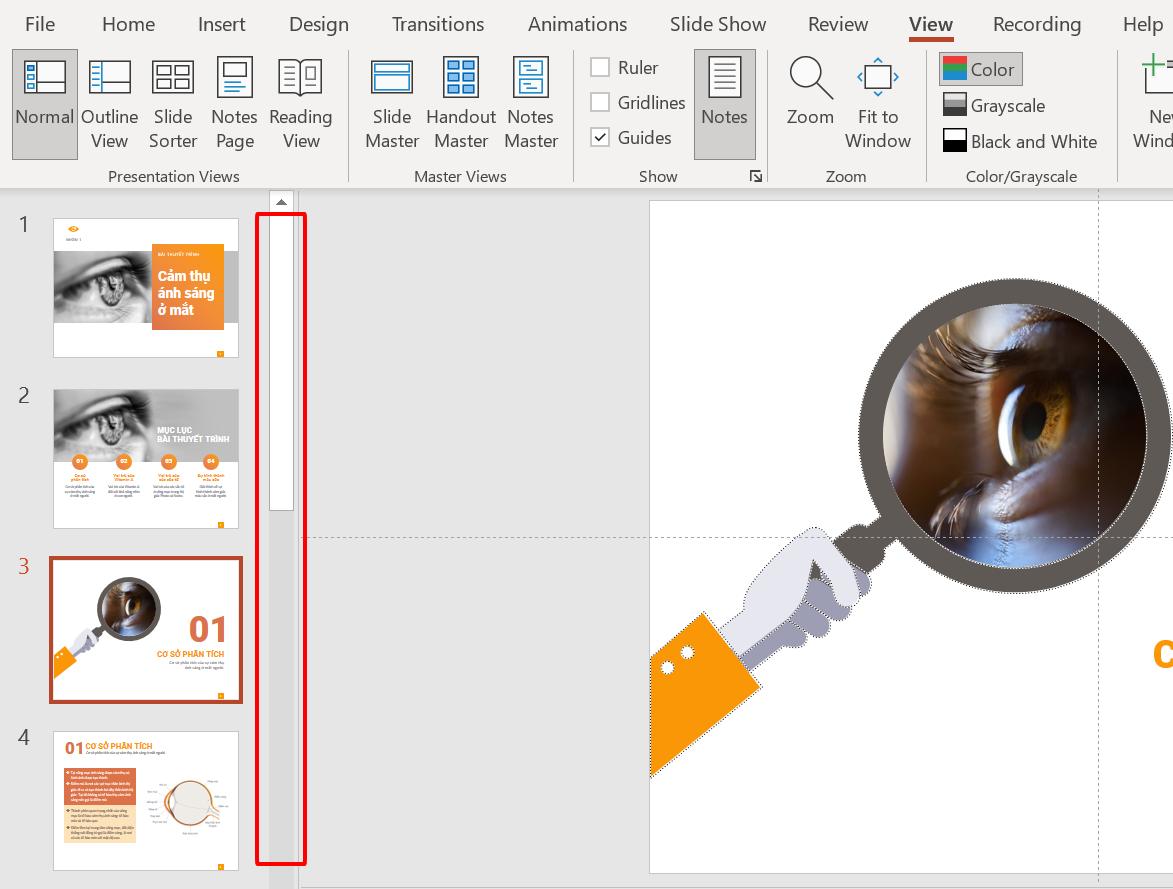Open Show group dialog launcher

756,176
